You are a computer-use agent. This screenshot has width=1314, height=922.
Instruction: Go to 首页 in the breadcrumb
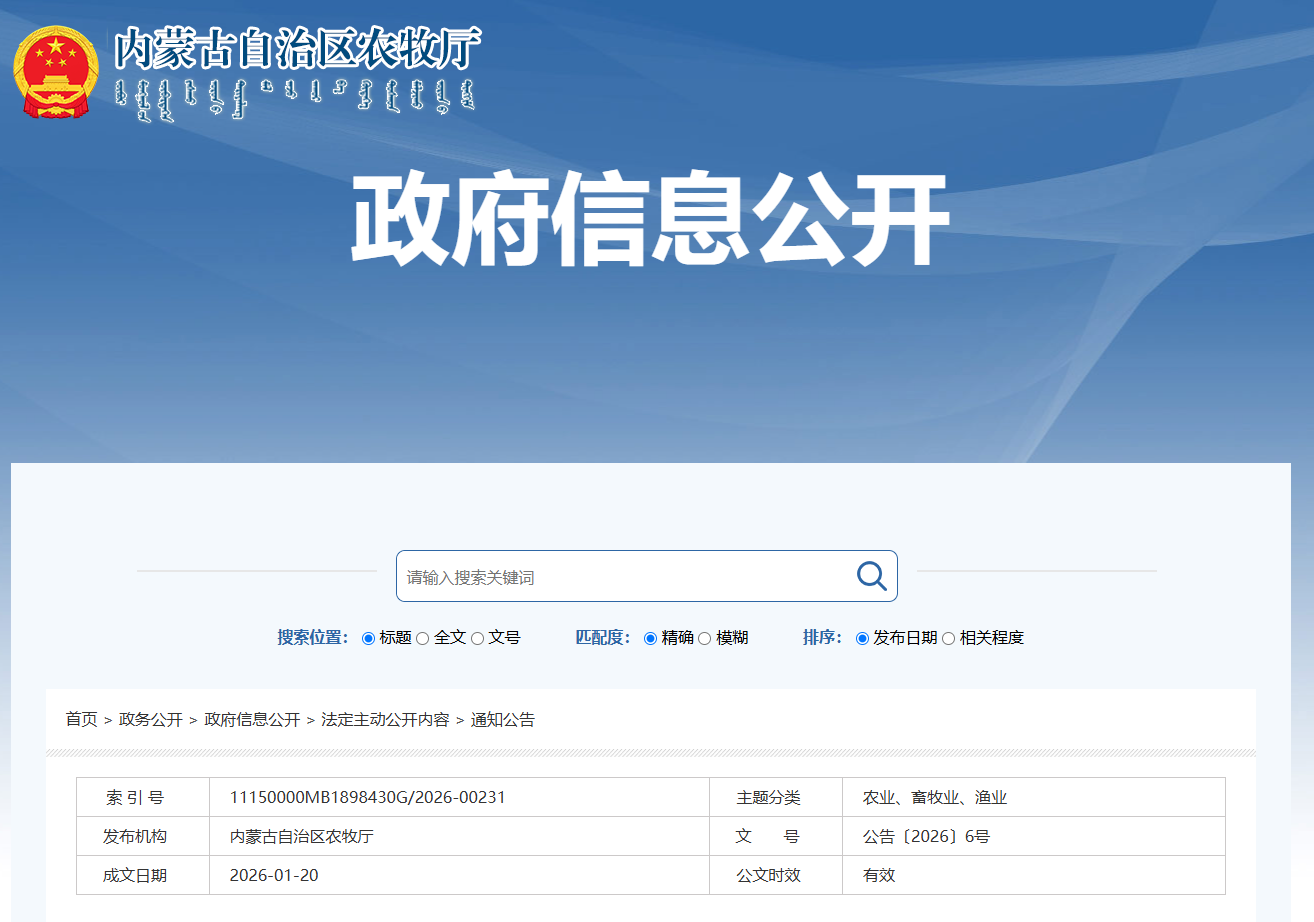82,719
